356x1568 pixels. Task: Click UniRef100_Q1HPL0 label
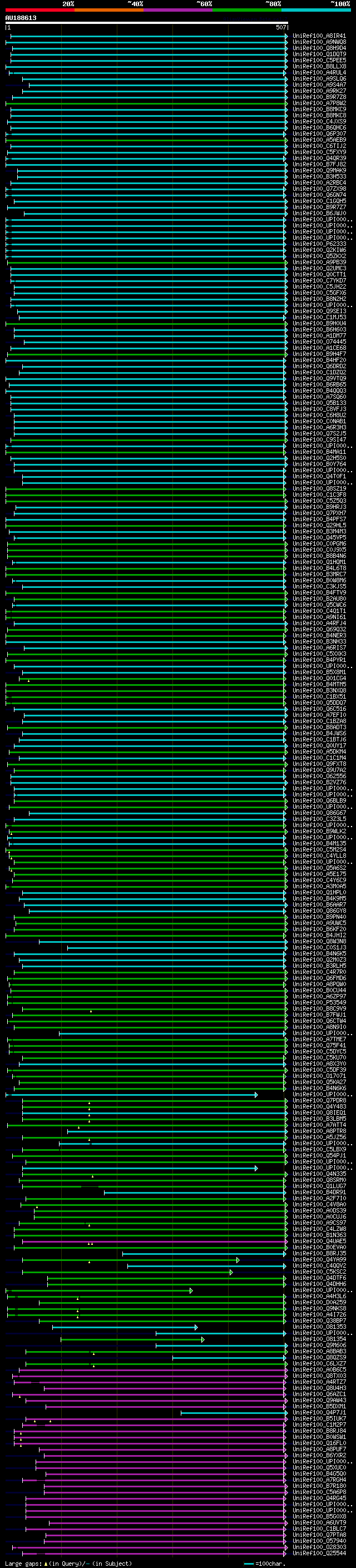point(319,892)
